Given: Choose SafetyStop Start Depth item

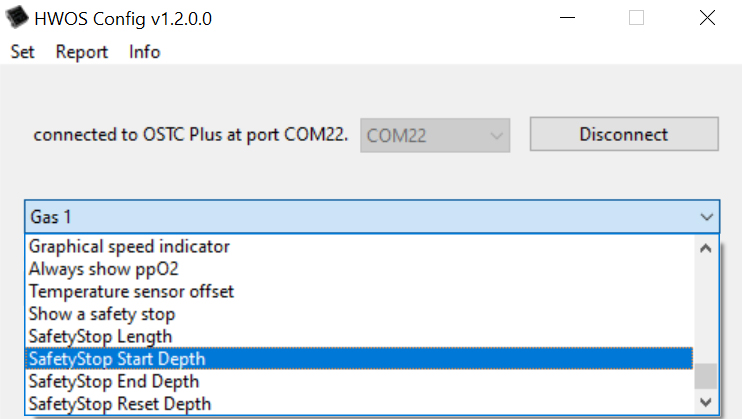Looking at the screenshot, I should point(117,359).
